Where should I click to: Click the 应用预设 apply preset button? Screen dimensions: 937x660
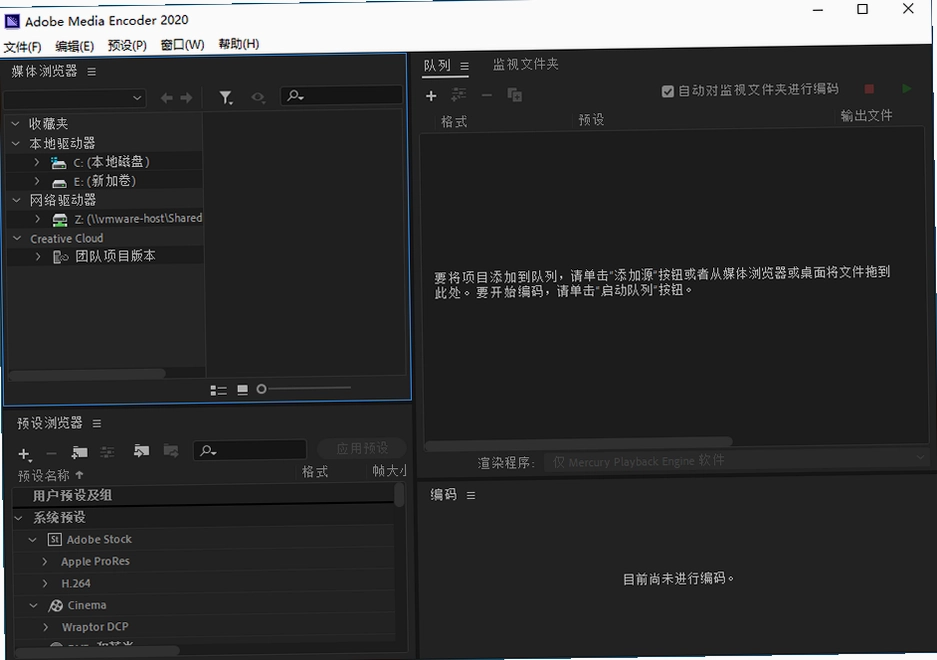tap(362, 448)
